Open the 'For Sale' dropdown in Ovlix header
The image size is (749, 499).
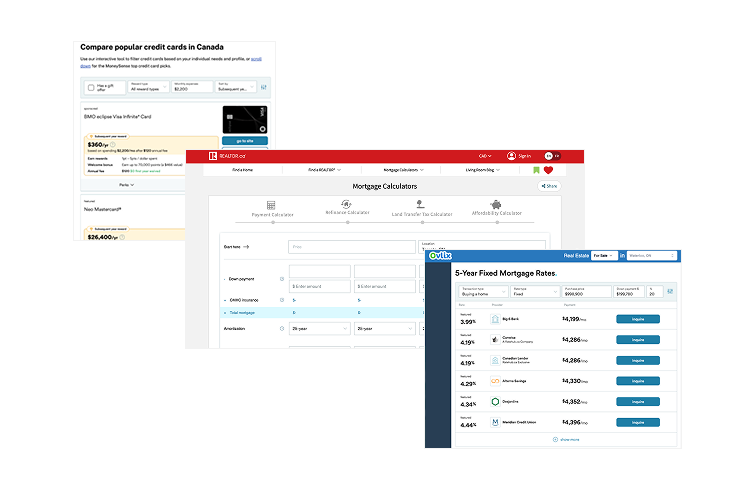pos(604,256)
